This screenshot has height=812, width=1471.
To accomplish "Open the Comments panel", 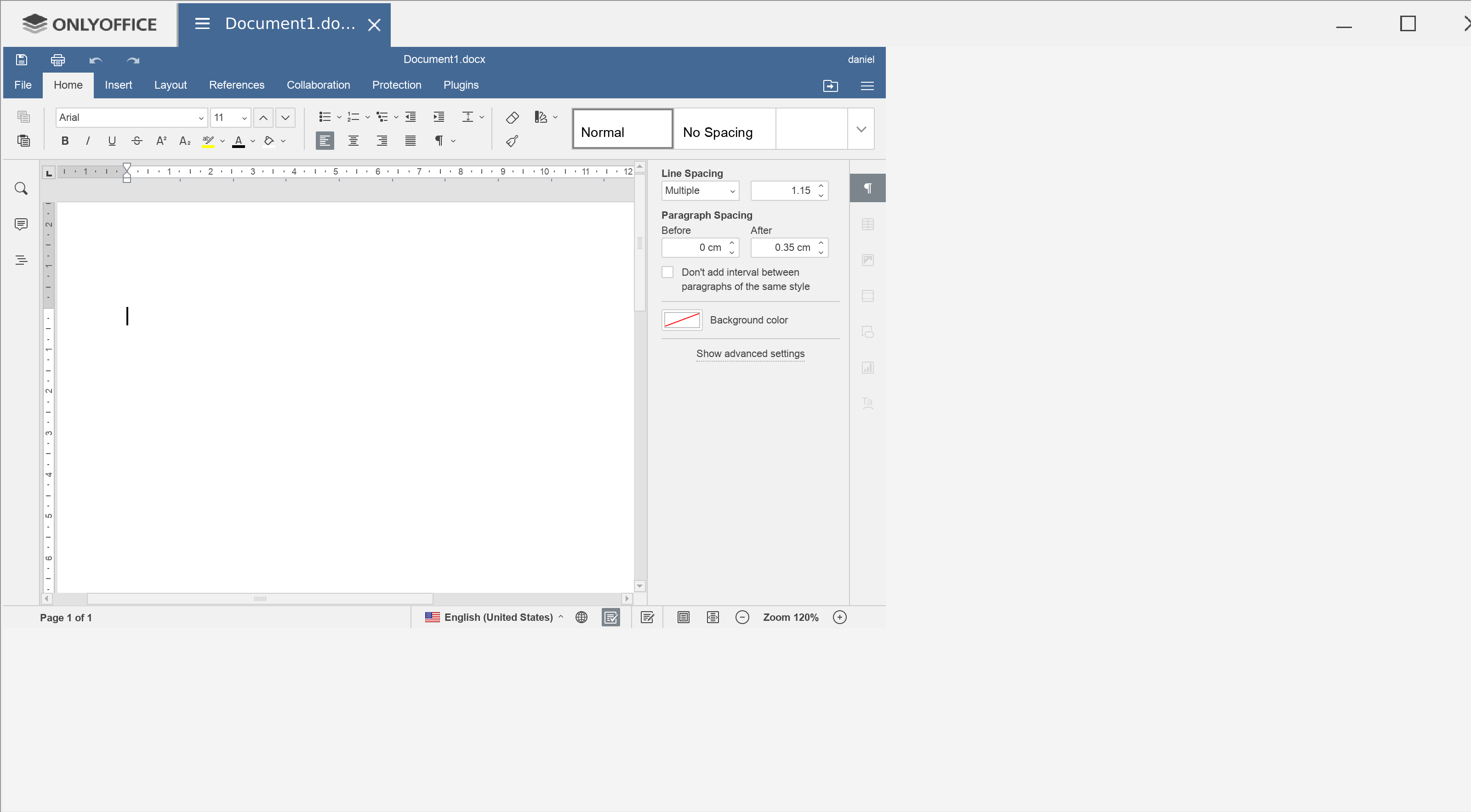I will click(21, 224).
